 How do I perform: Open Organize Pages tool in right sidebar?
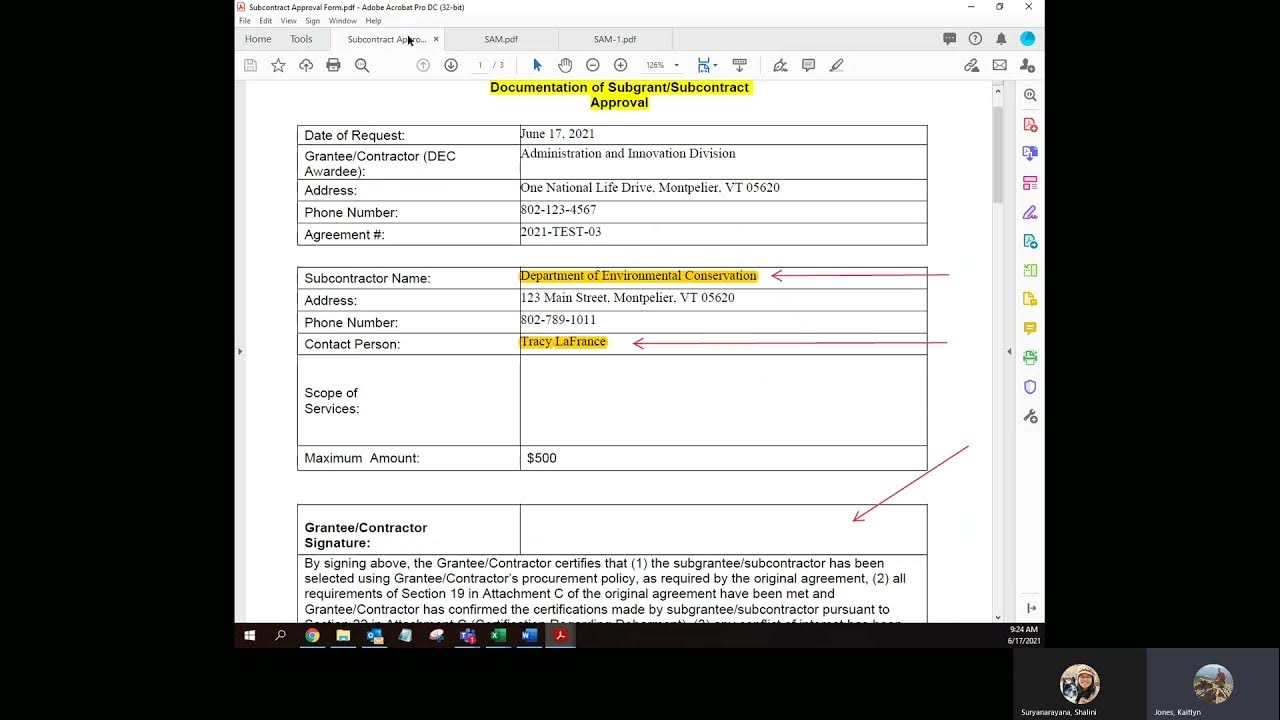coord(1030,183)
